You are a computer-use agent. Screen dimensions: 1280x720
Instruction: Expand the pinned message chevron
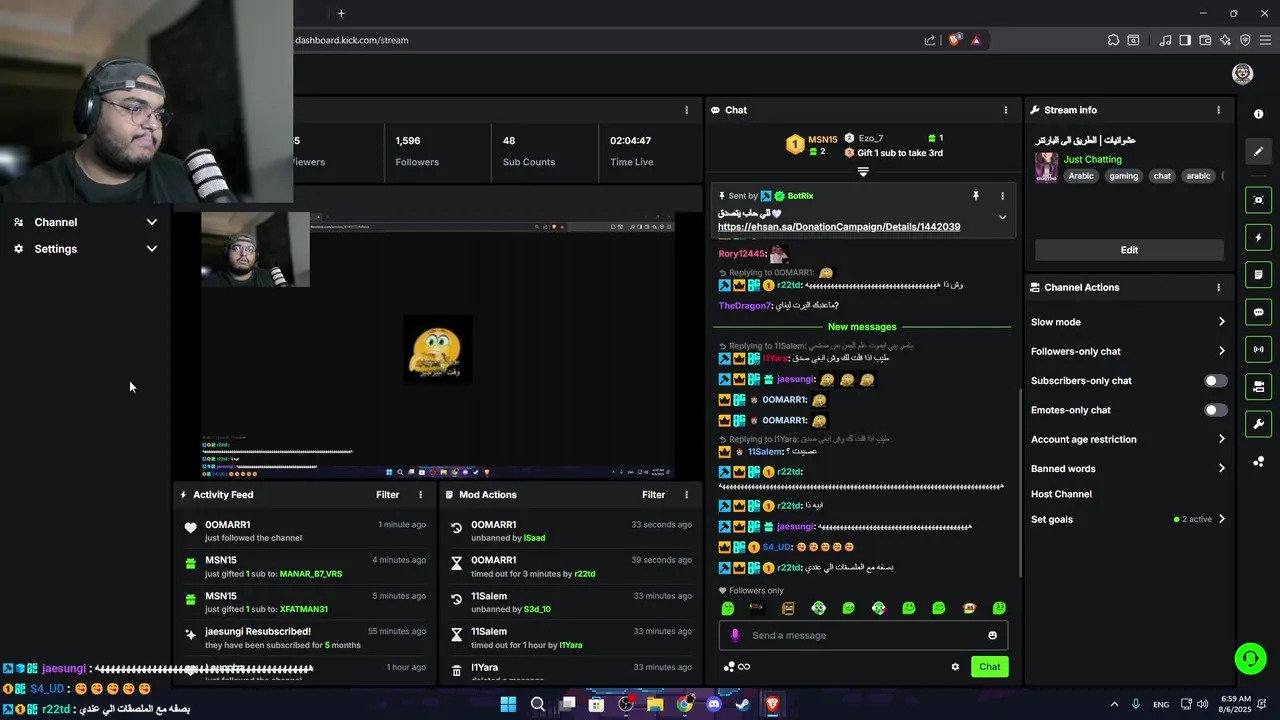(x=1002, y=217)
